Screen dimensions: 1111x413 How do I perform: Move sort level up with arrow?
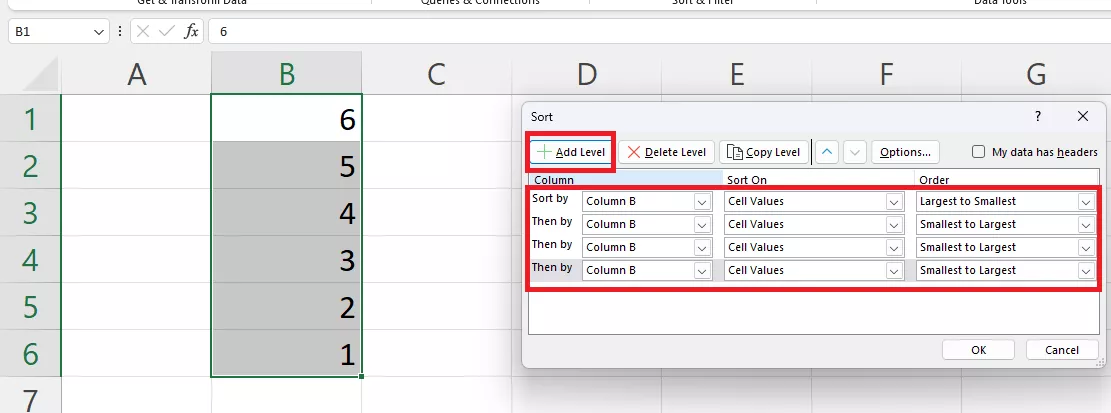coord(827,152)
